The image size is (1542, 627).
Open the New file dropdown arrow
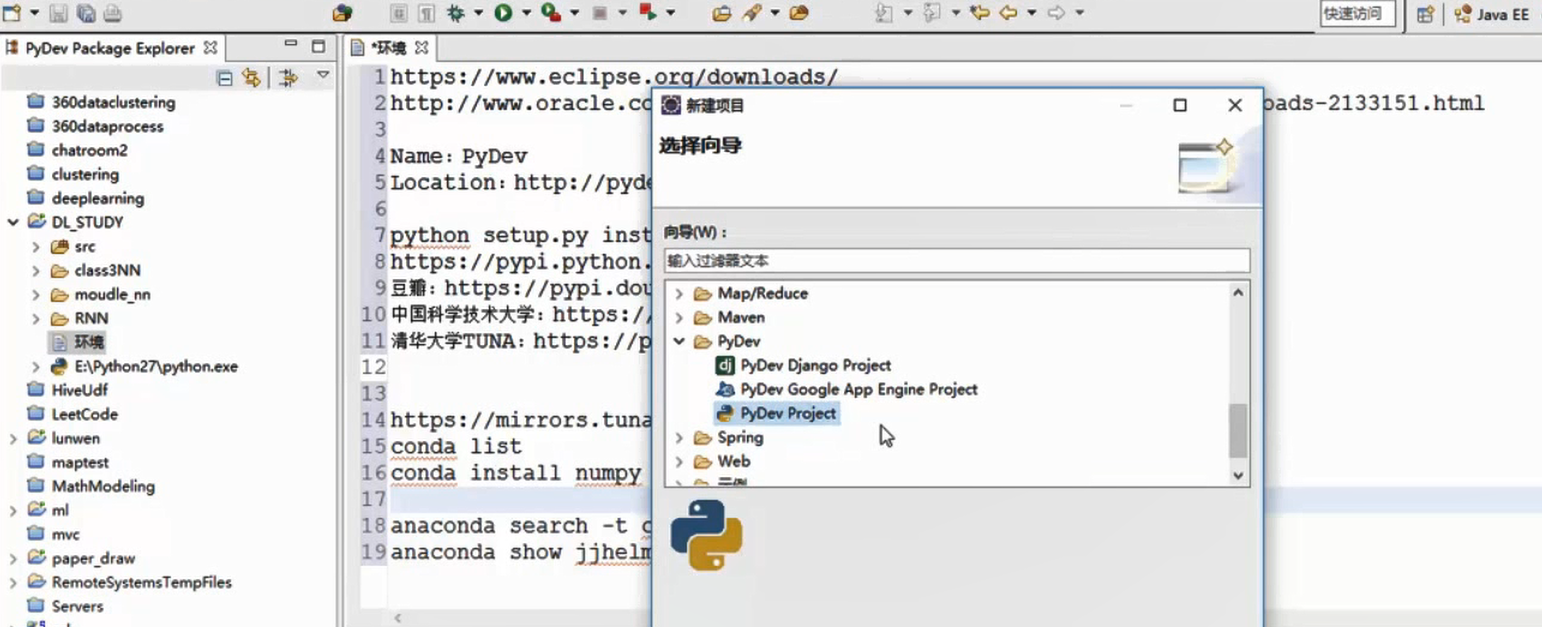[34, 13]
